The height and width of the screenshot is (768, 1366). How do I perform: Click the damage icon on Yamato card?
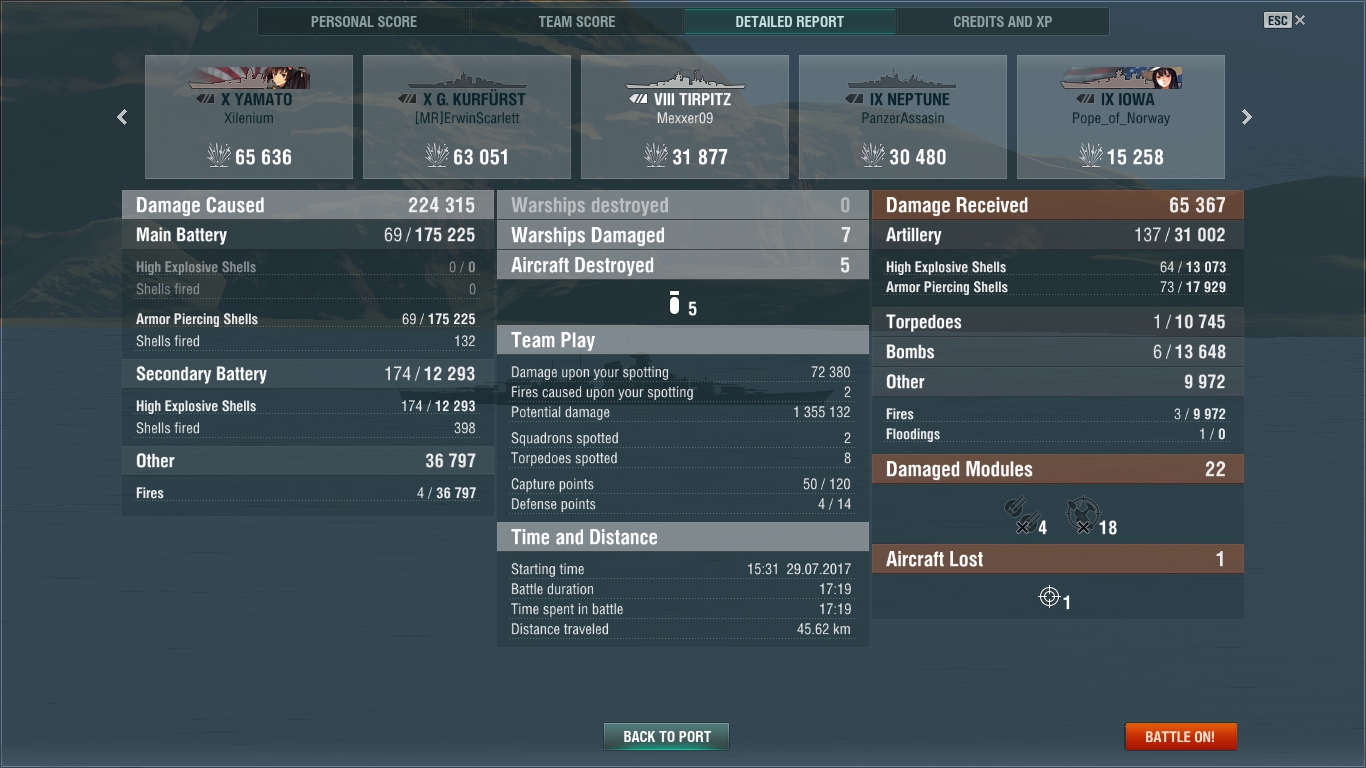pyautogui.click(x=218, y=155)
